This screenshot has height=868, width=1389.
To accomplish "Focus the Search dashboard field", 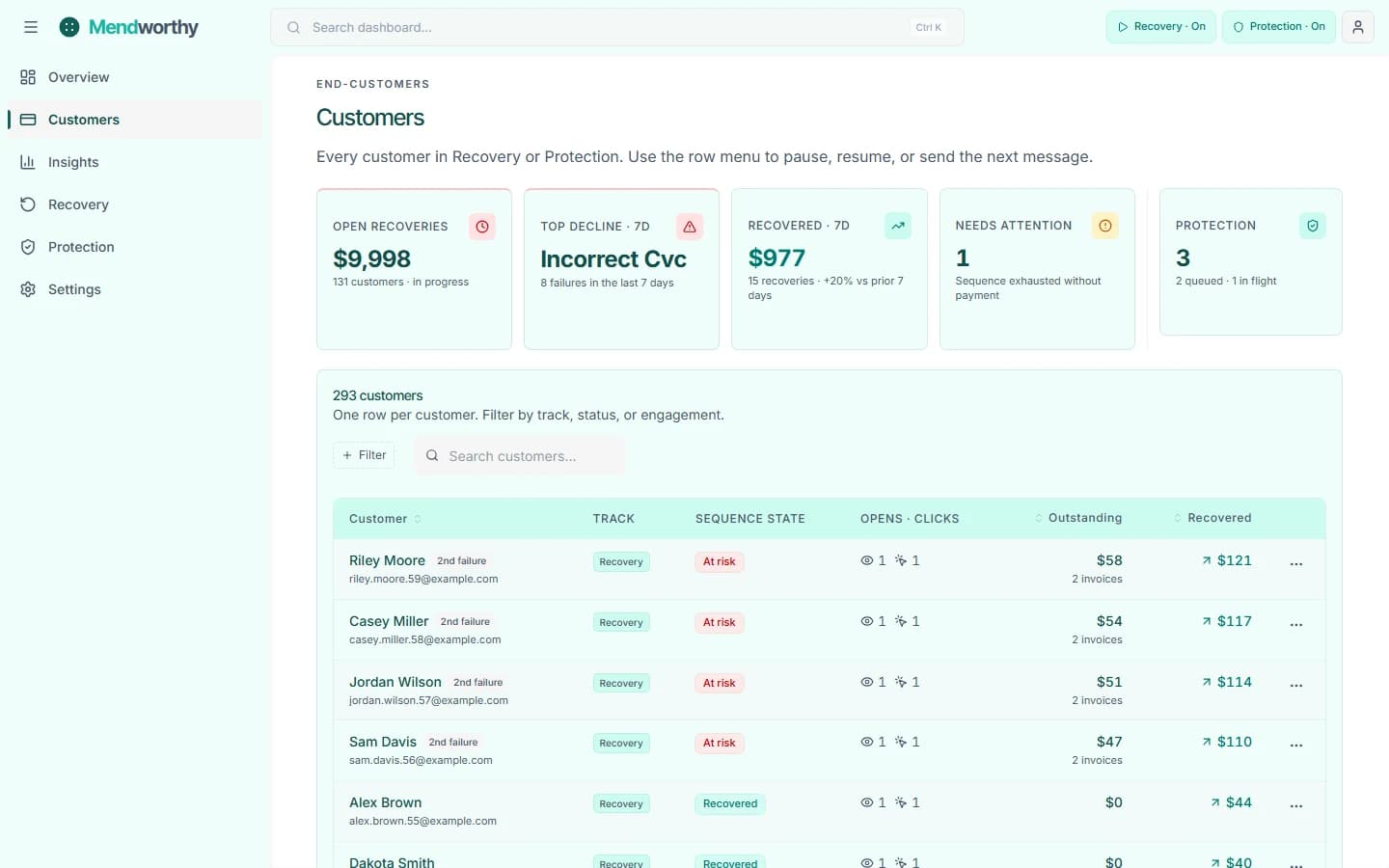I will (x=617, y=27).
